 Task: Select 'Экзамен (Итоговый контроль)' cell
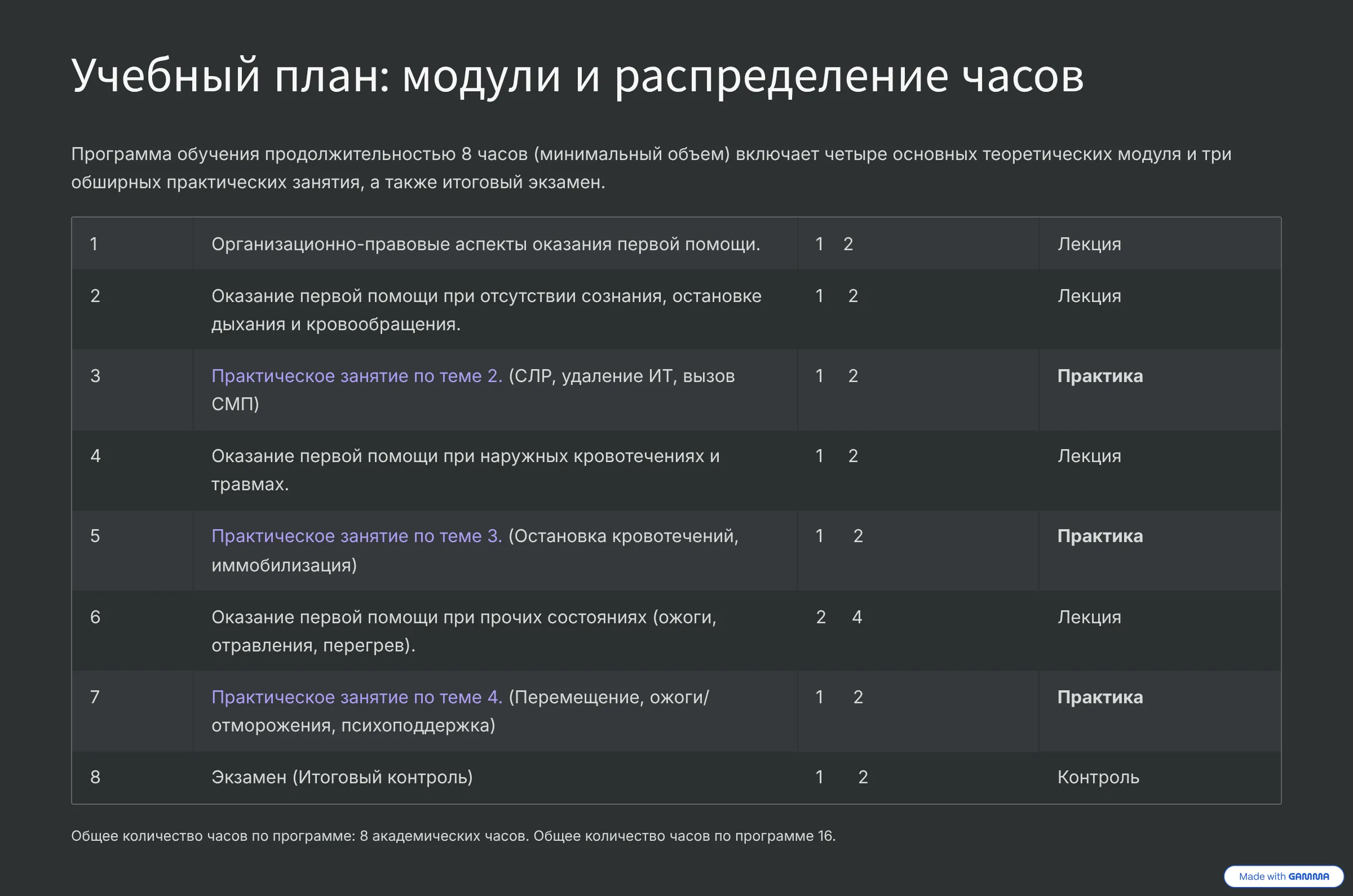342,777
